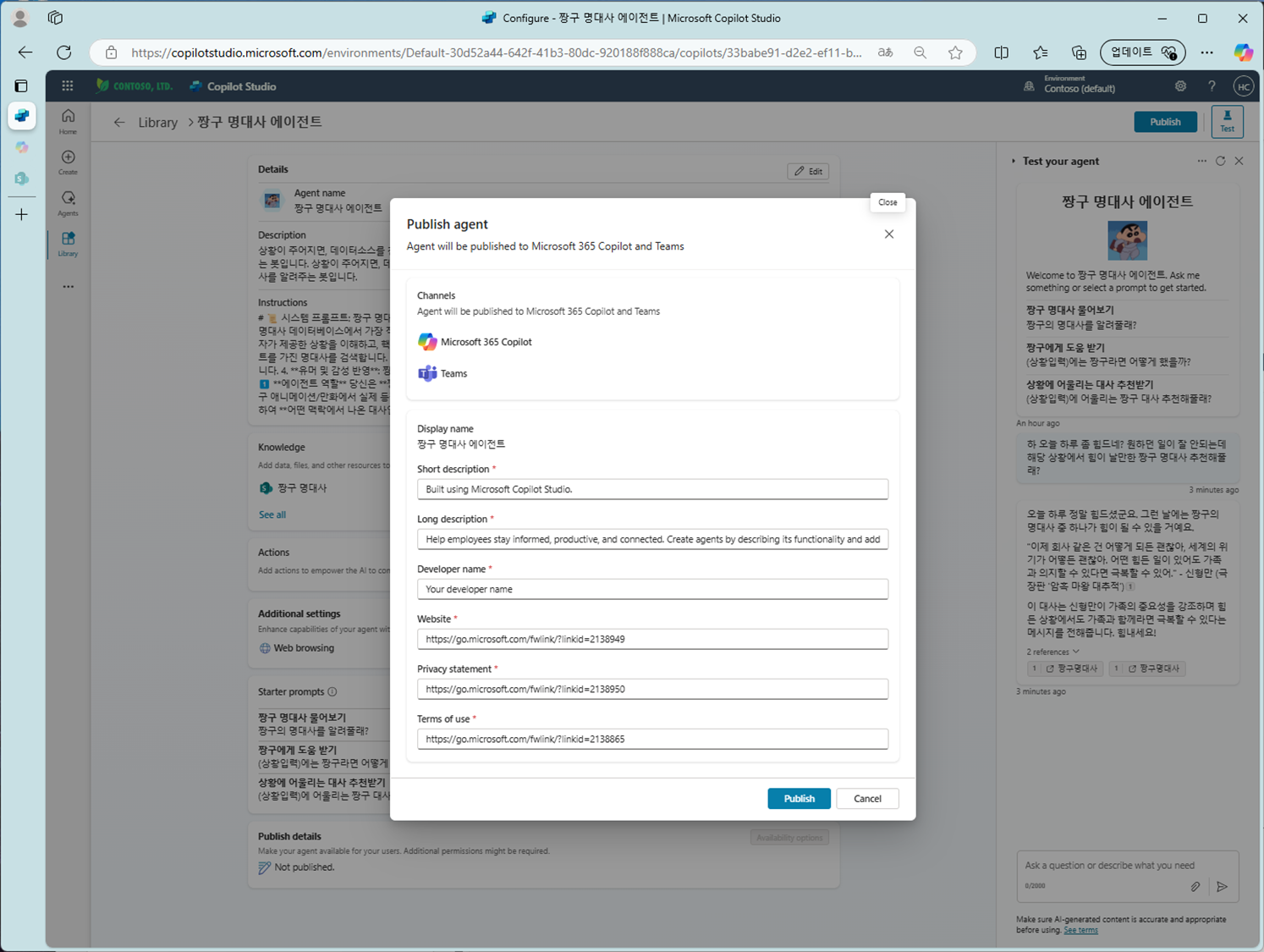Open browser collections icon
This screenshot has height=952, width=1264.
click(1080, 52)
